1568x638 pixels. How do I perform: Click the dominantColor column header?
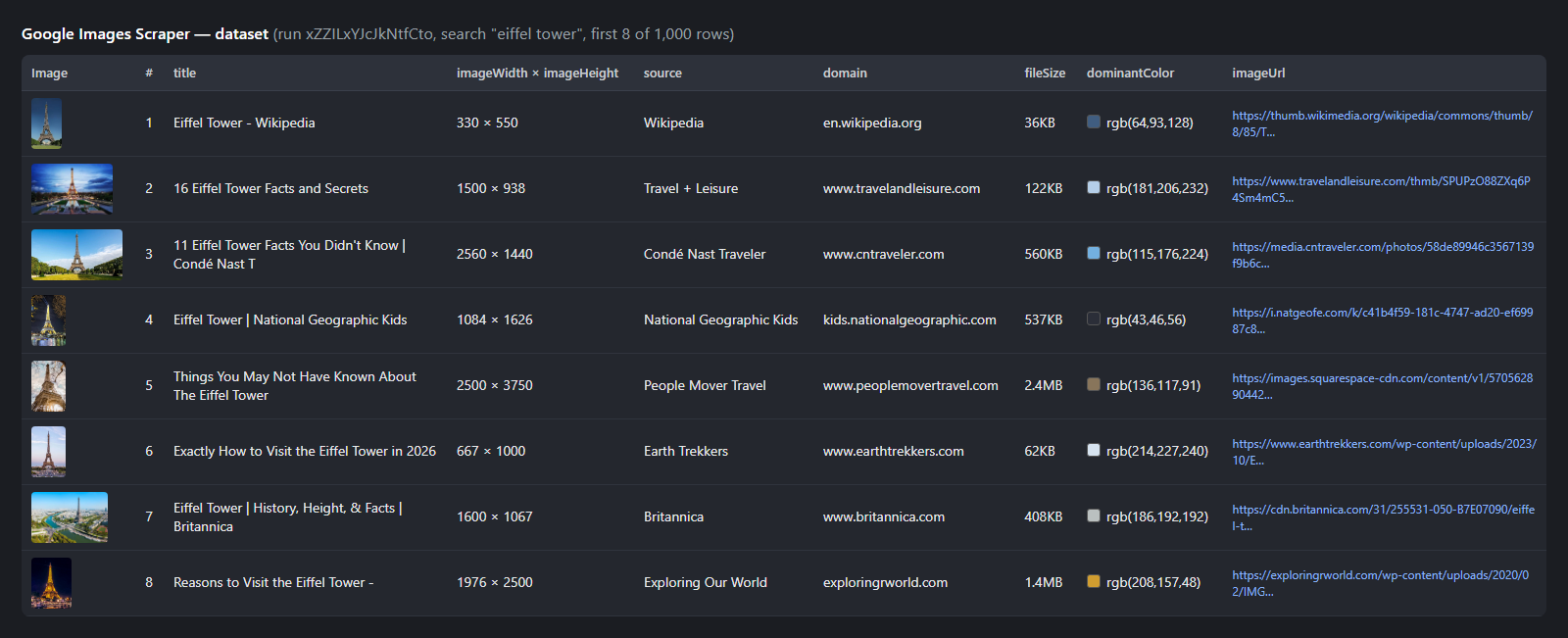point(1130,74)
